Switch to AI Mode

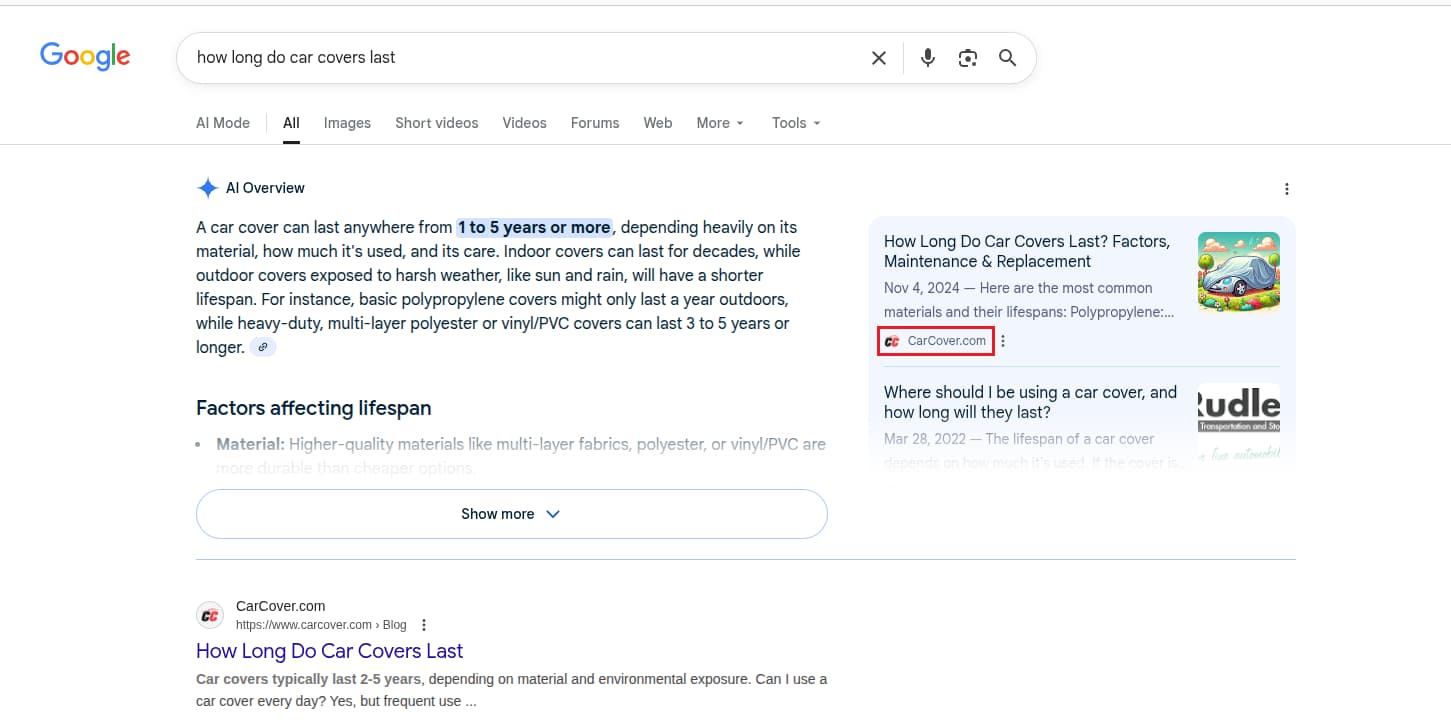click(x=222, y=122)
